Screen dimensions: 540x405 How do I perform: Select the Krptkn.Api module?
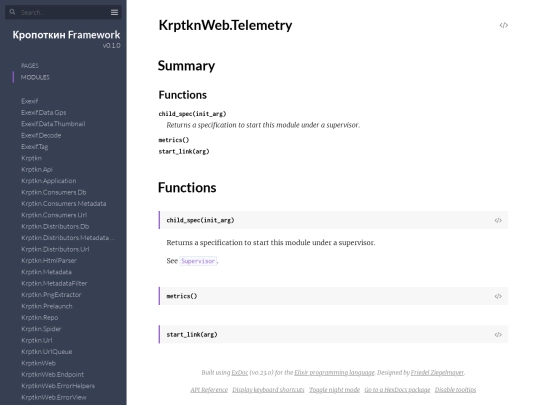[37, 169]
